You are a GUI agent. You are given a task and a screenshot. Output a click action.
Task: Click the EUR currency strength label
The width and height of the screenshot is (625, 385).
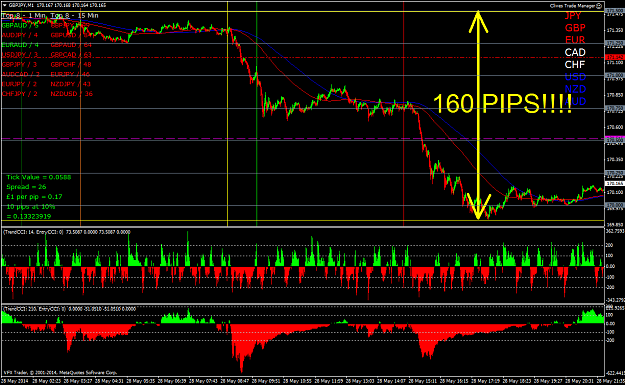[575, 40]
